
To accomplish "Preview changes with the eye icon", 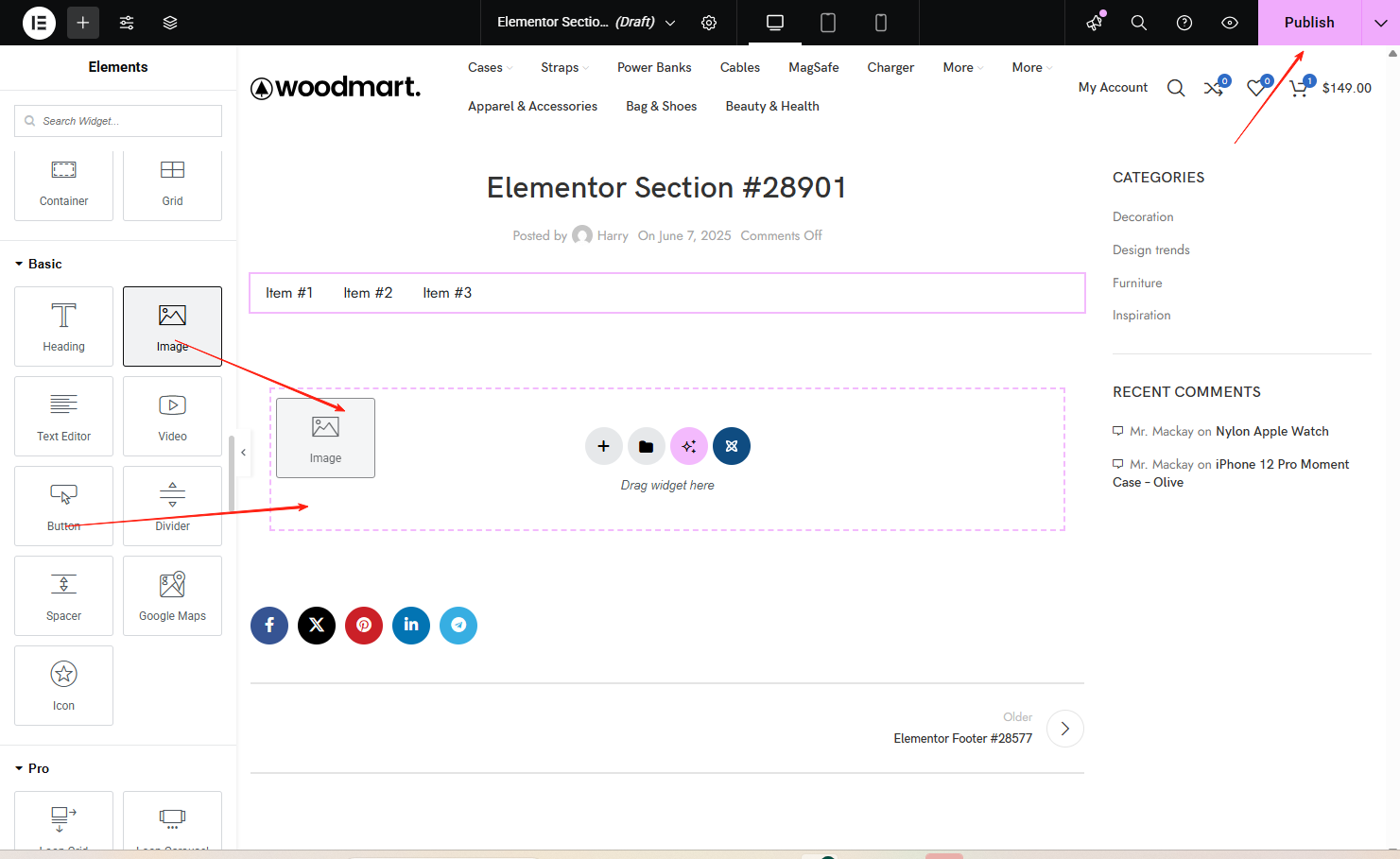I will click(1230, 22).
